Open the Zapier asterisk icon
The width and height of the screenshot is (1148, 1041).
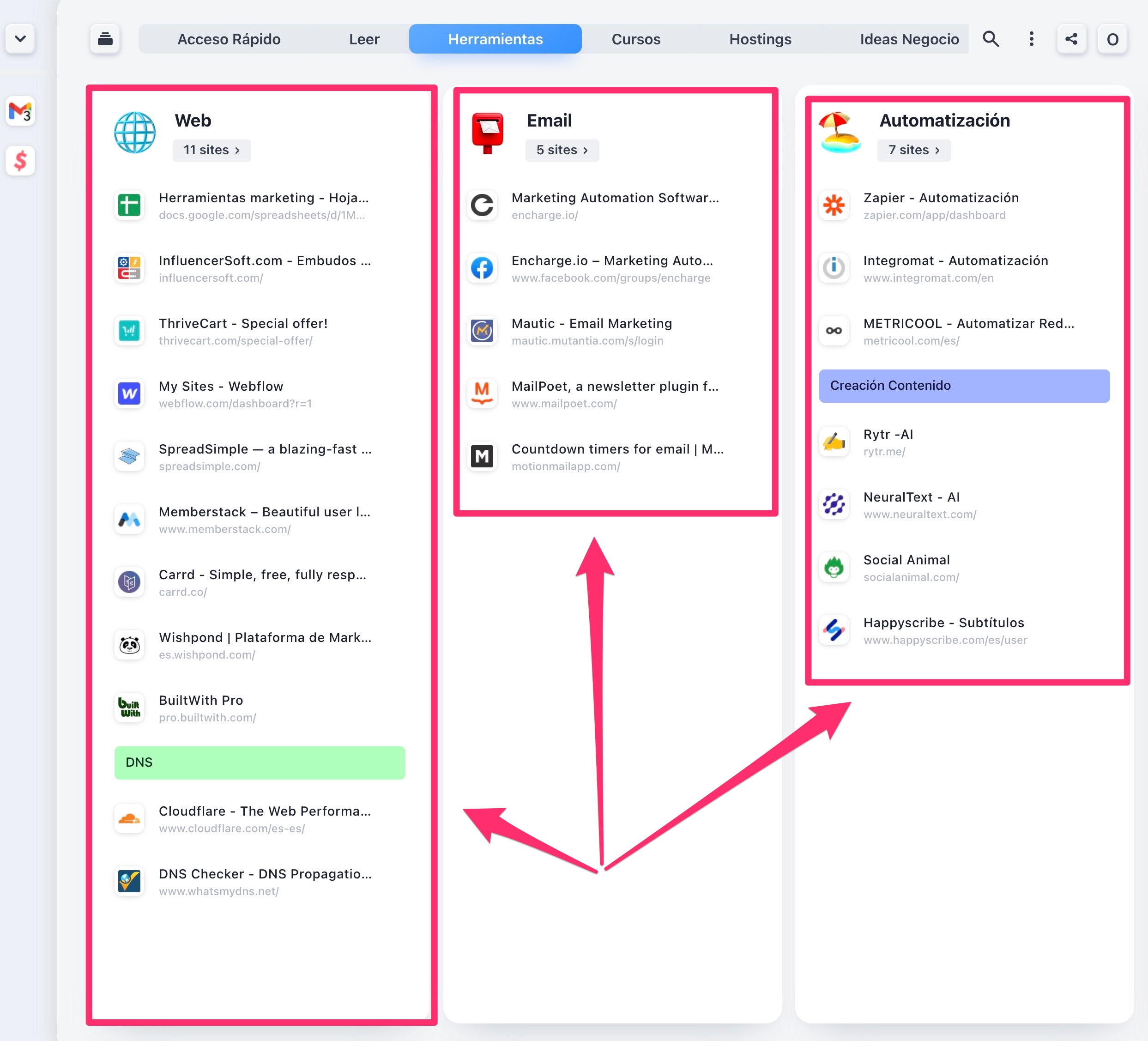pos(834,205)
